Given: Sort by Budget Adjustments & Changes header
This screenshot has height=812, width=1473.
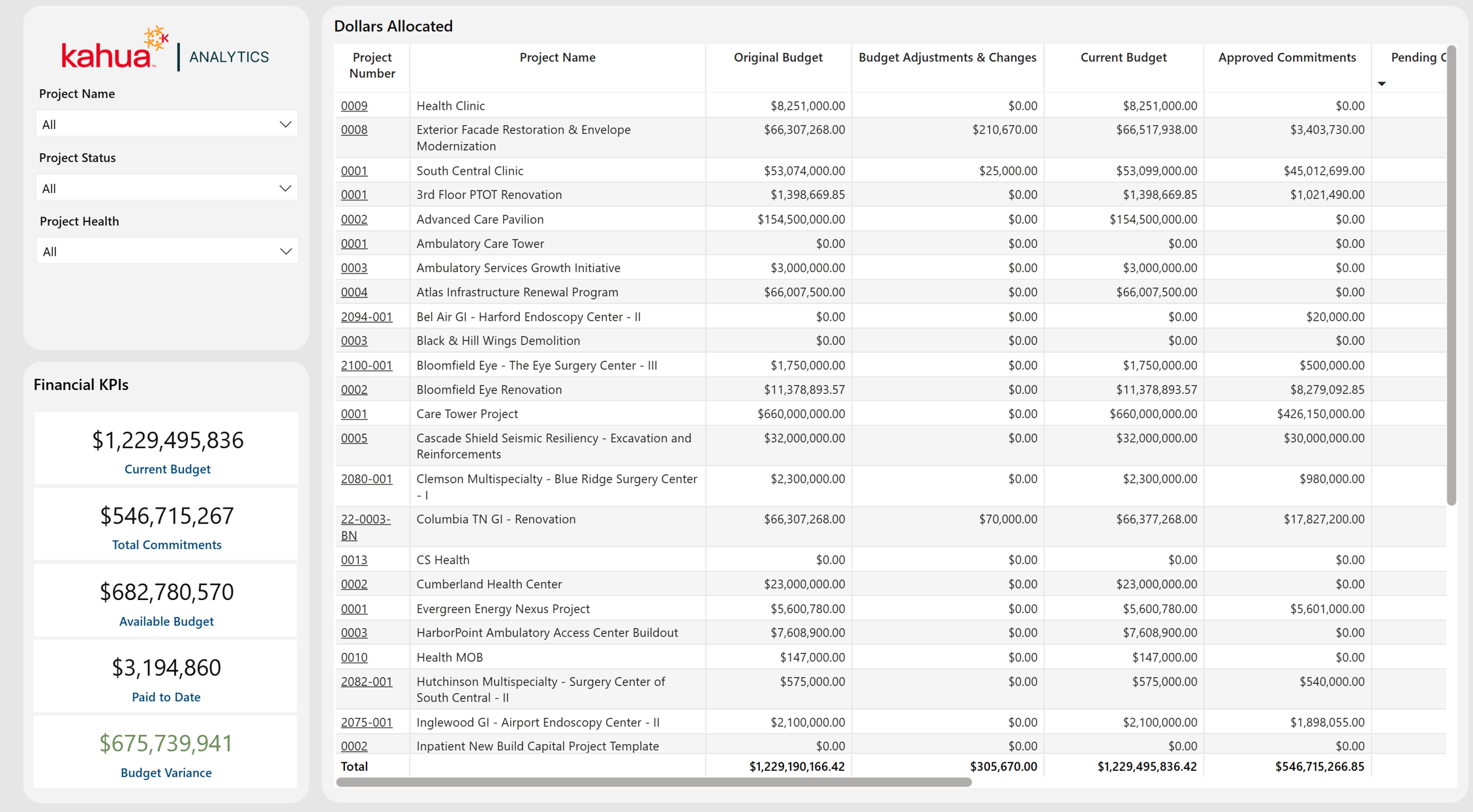Looking at the screenshot, I should (x=947, y=57).
